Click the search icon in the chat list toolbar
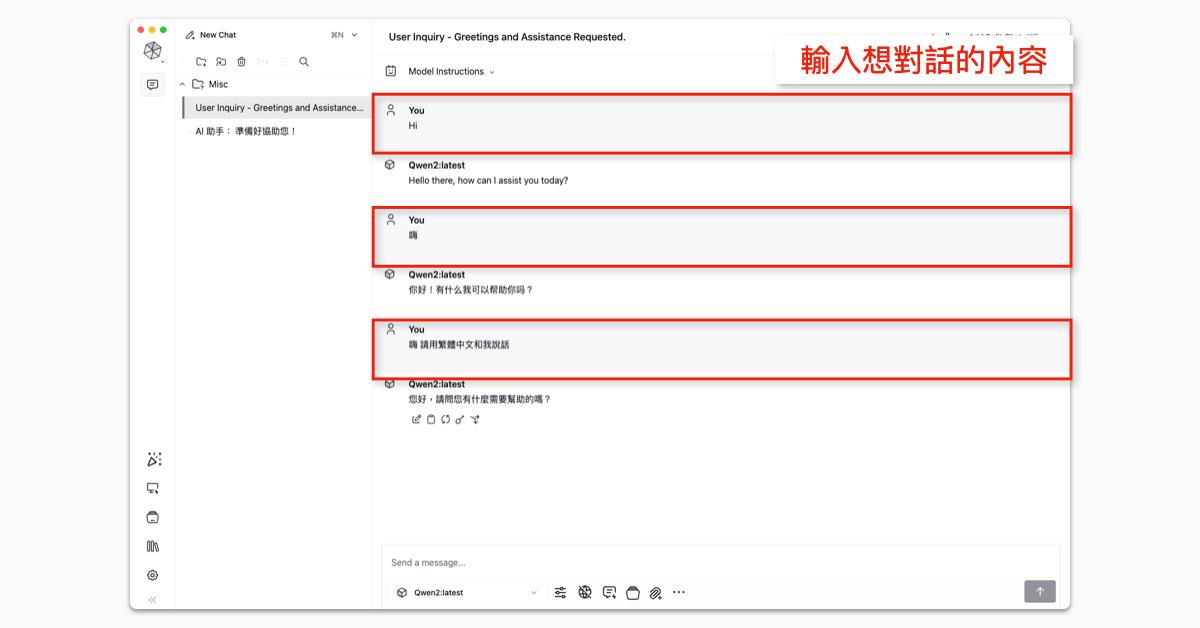This screenshot has width=1200, height=628. 304,62
